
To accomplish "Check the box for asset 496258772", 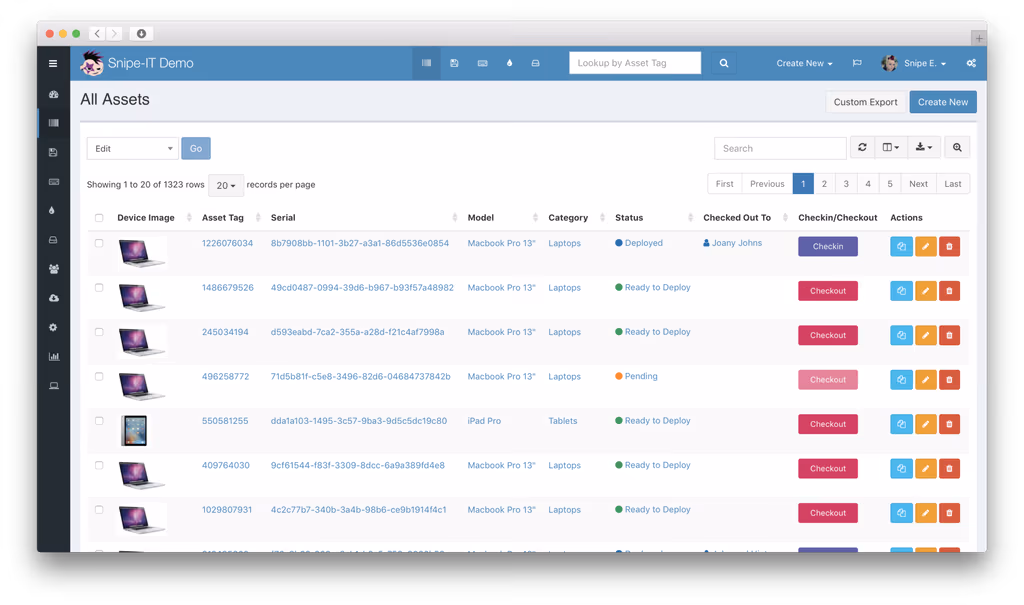I will point(99,376).
